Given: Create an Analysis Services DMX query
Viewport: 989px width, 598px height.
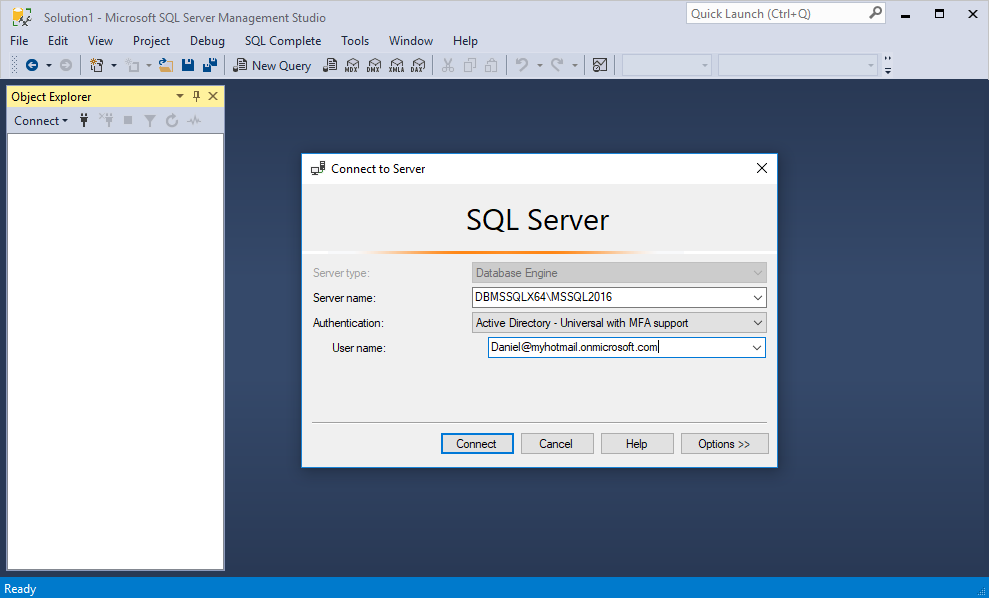Looking at the screenshot, I should (374, 65).
